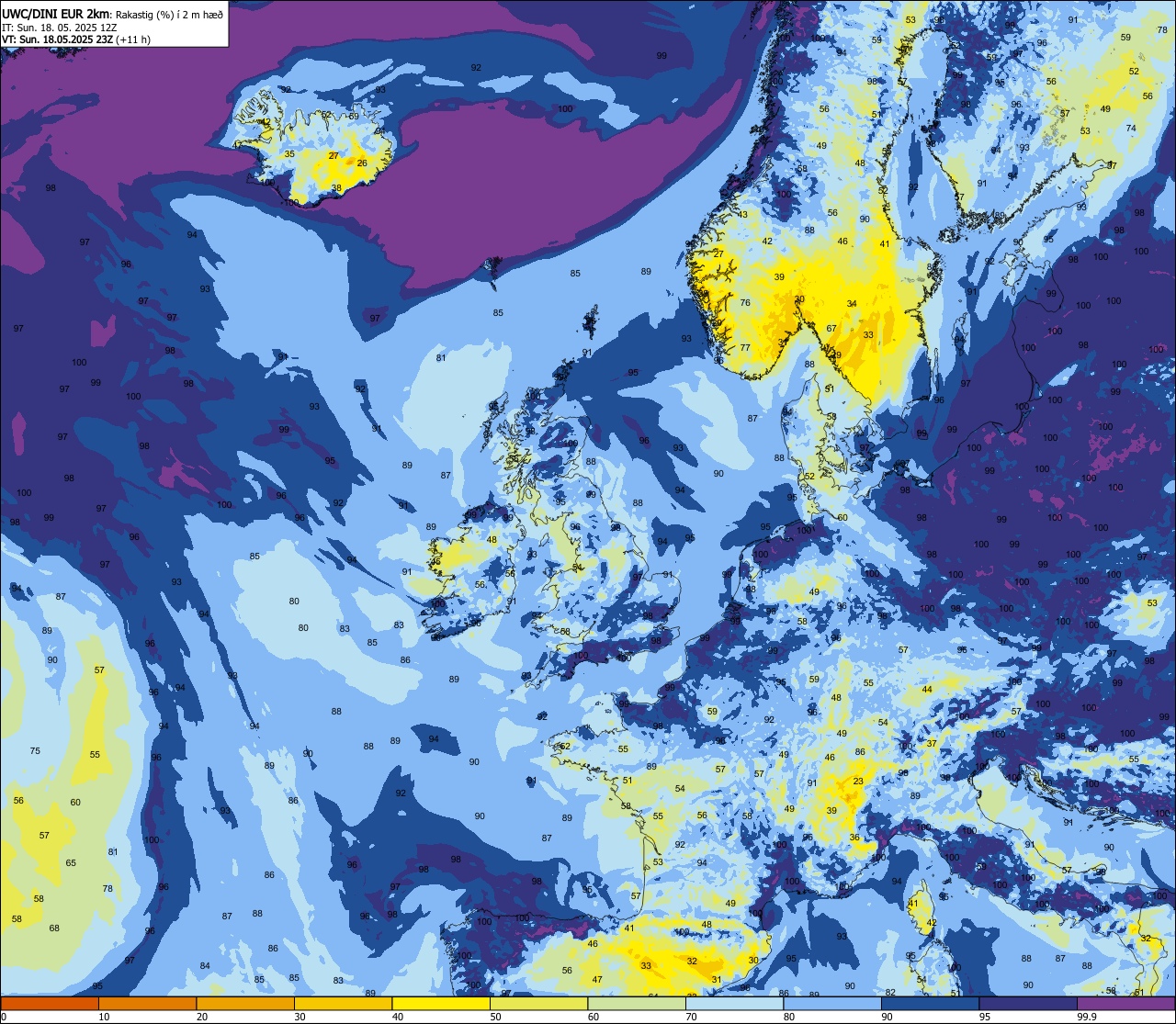Viewport: 1176px width, 1024px height.
Task: Click the '35' humidity value over Iceland
Action: (x=289, y=153)
